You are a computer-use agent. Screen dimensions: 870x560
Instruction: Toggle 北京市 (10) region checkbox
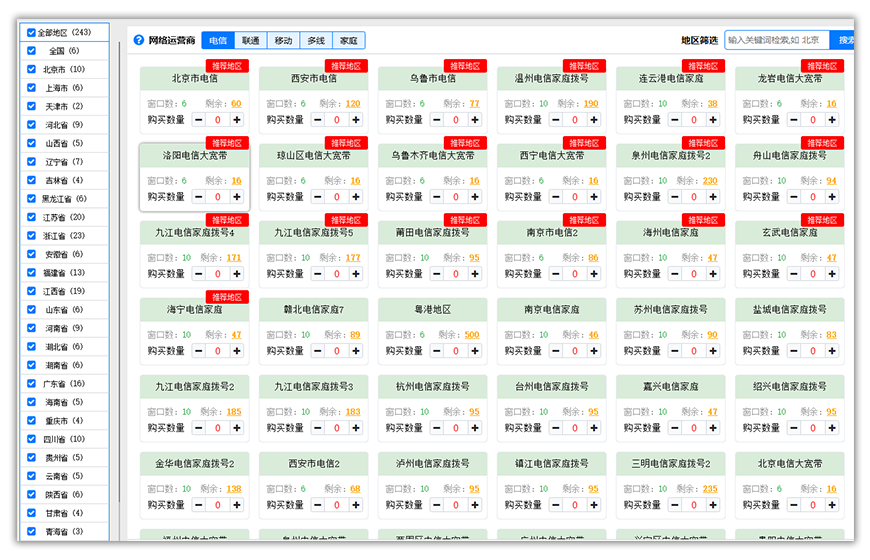(32, 69)
